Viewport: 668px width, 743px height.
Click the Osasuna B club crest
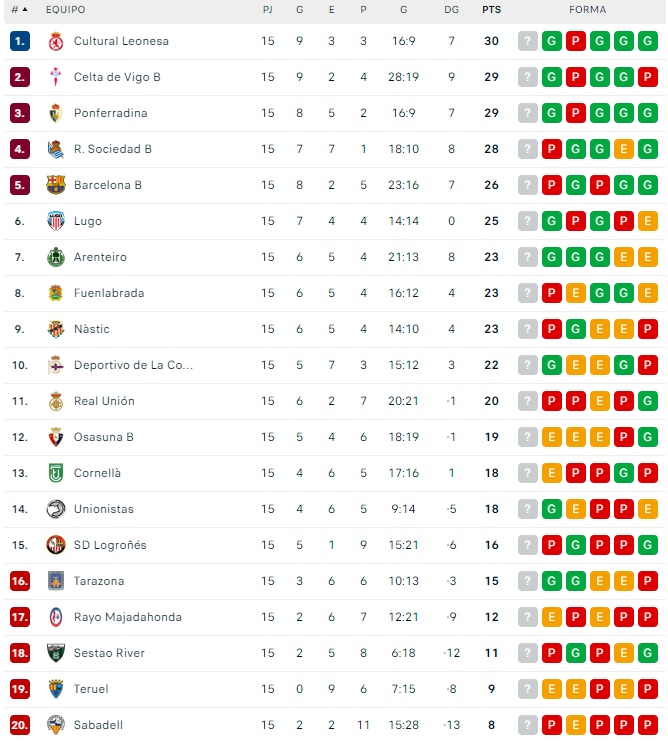[56, 437]
